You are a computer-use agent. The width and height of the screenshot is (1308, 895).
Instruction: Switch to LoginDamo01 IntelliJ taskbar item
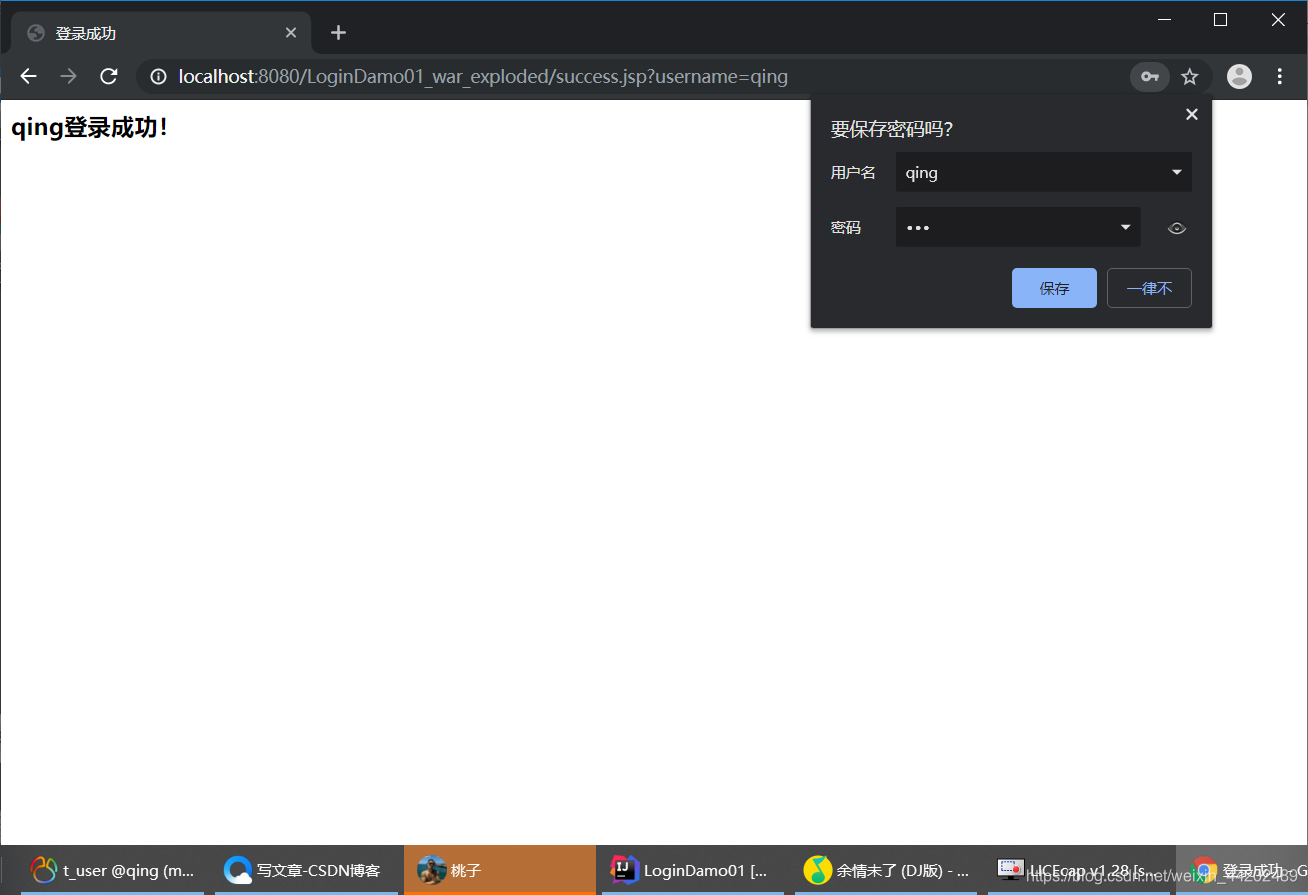tap(692, 870)
